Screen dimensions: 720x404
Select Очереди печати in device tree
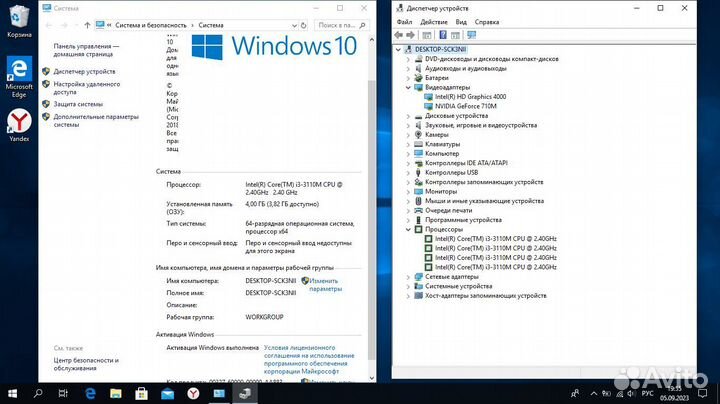click(448, 210)
